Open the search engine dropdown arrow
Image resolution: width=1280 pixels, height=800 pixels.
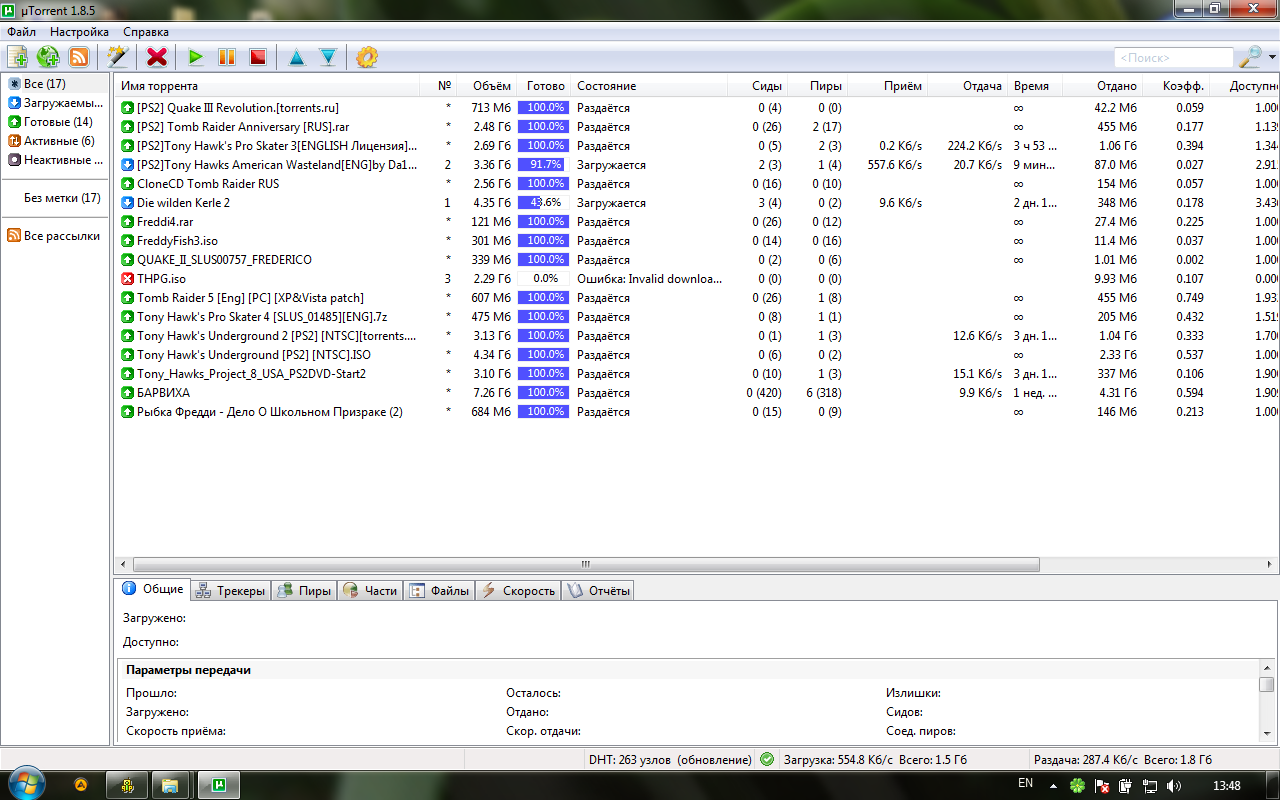(1273, 58)
